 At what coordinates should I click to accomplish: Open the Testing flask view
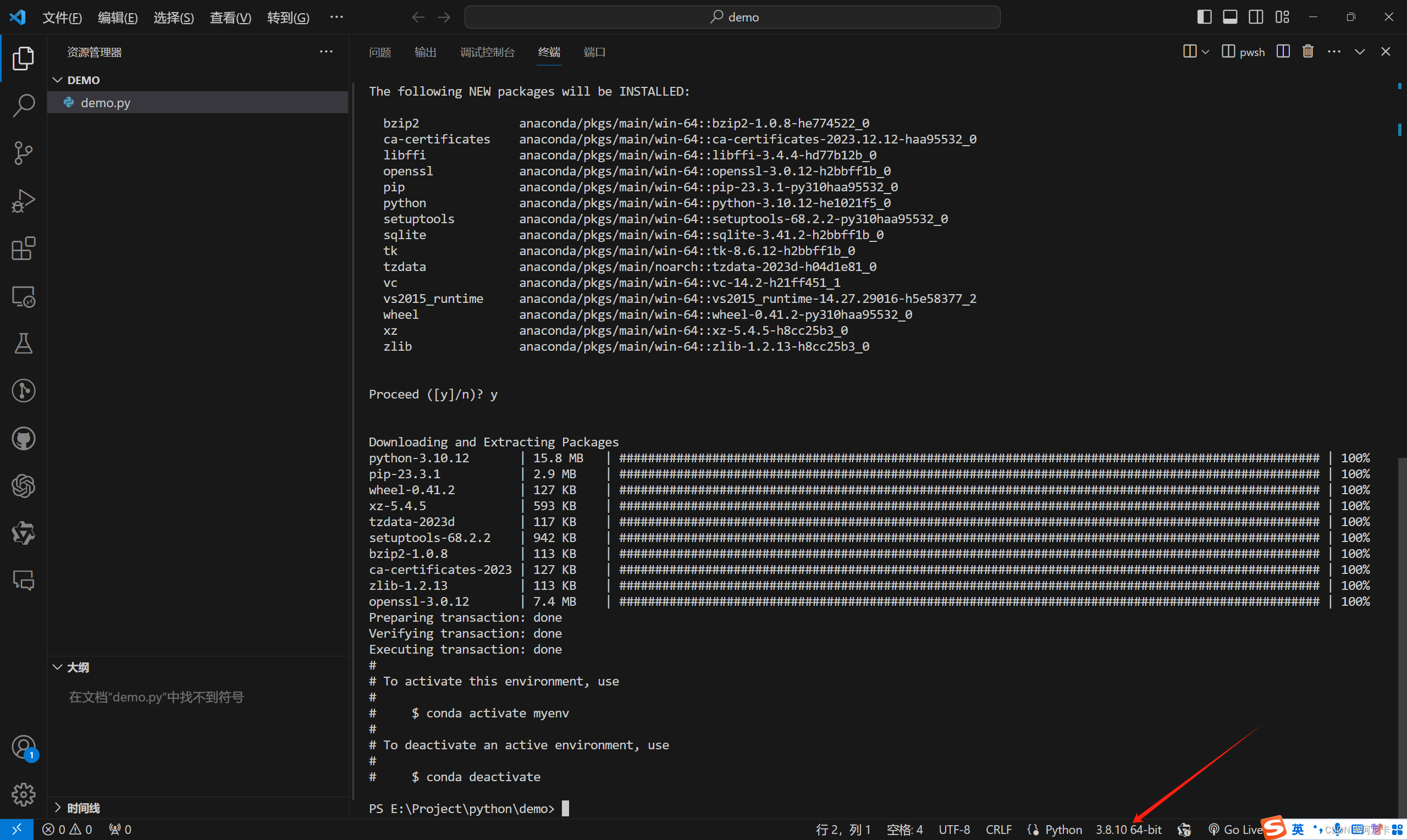coord(23,343)
